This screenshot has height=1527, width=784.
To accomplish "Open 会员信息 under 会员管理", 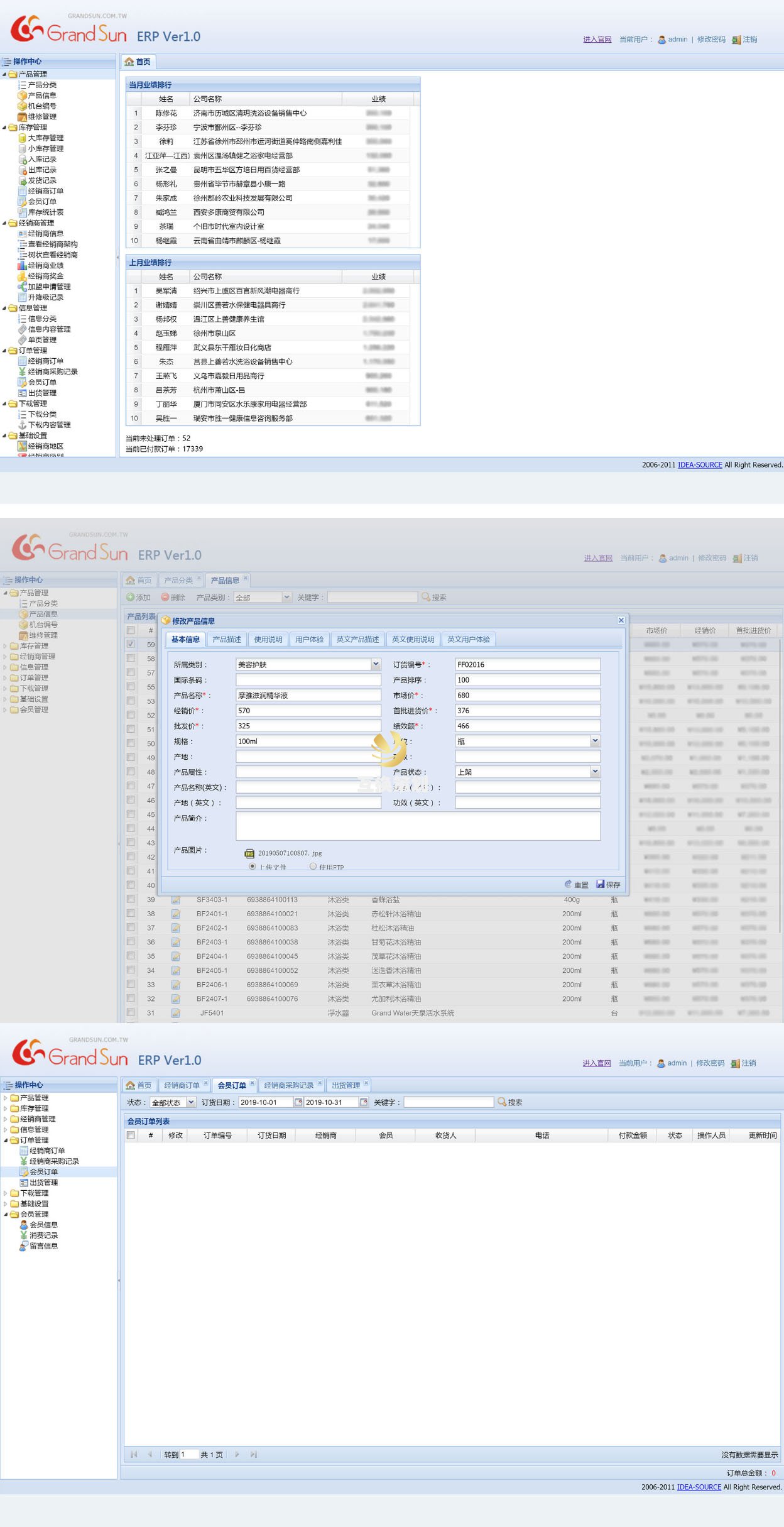I will click(x=43, y=1224).
